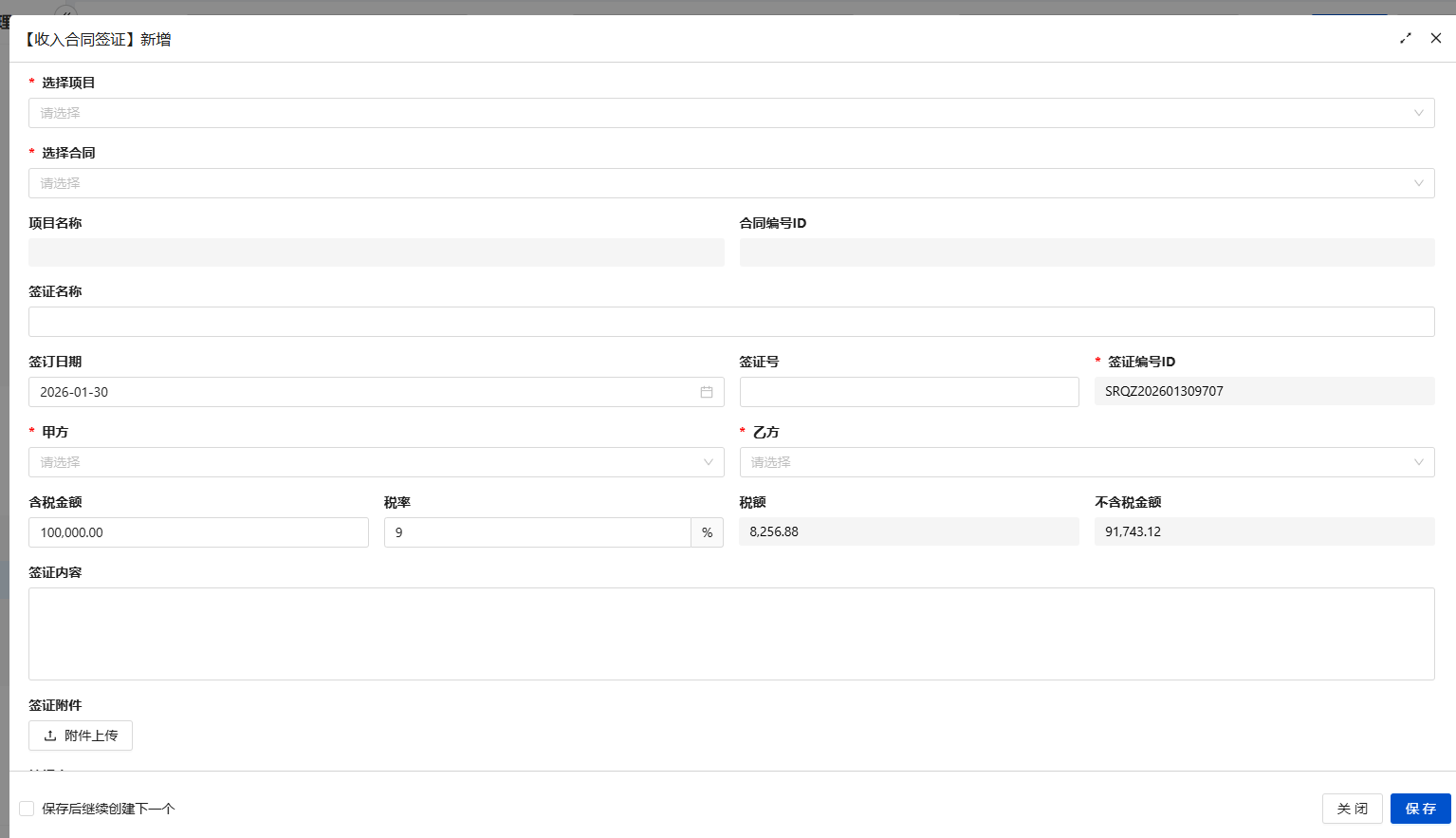Image resolution: width=1456 pixels, height=838 pixels.
Task: Click into the 签证名称 text field
Action: 730,322
